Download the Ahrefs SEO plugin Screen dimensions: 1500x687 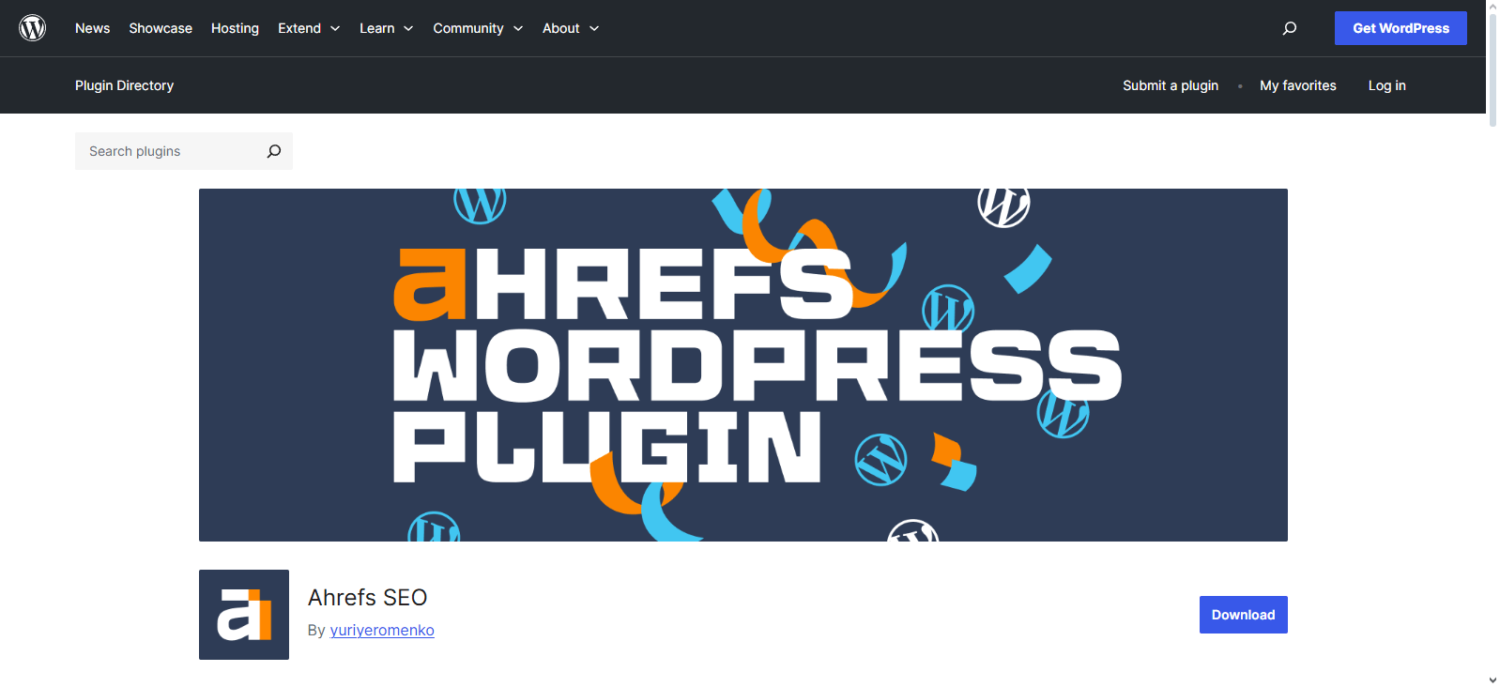pos(1243,615)
